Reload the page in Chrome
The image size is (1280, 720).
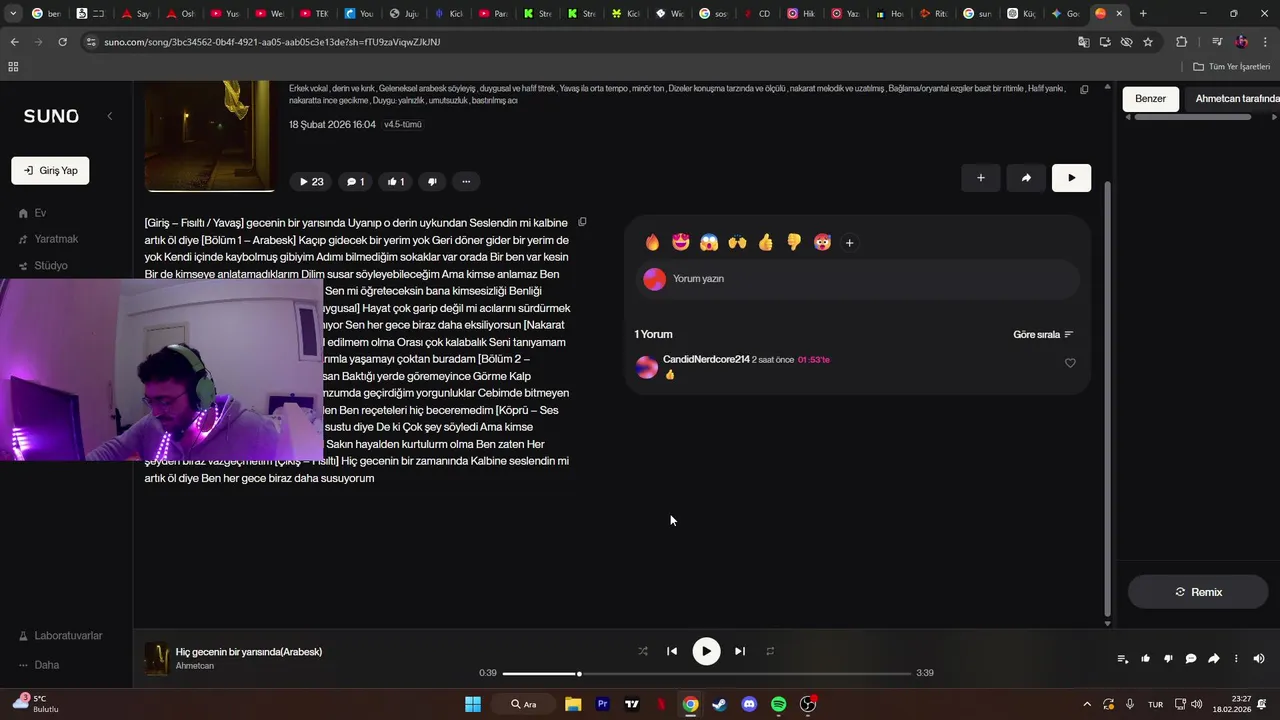pyautogui.click(x=62, y=42)
